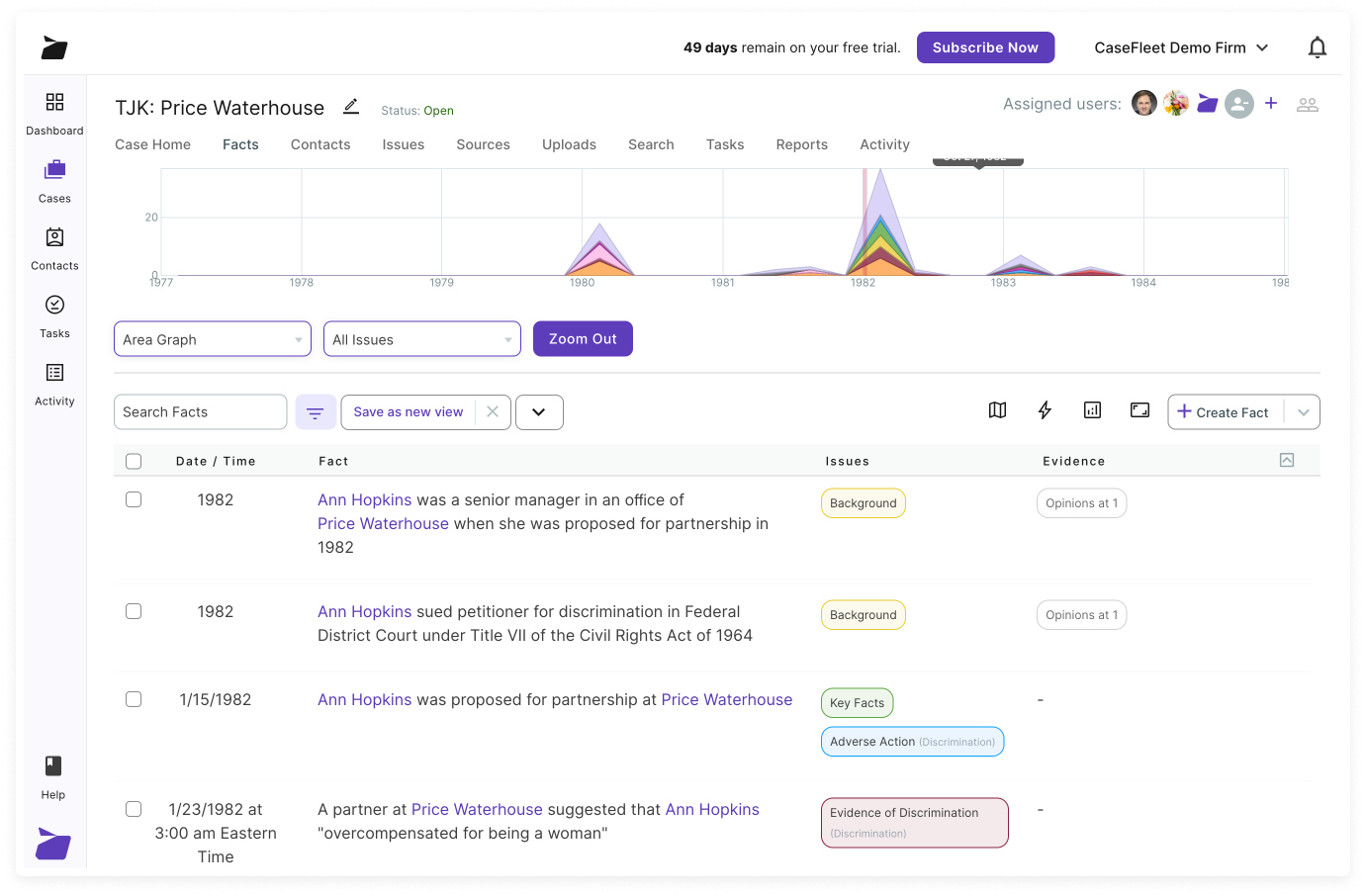Open the Area Graph dropdown

click(x=212, y=338)
